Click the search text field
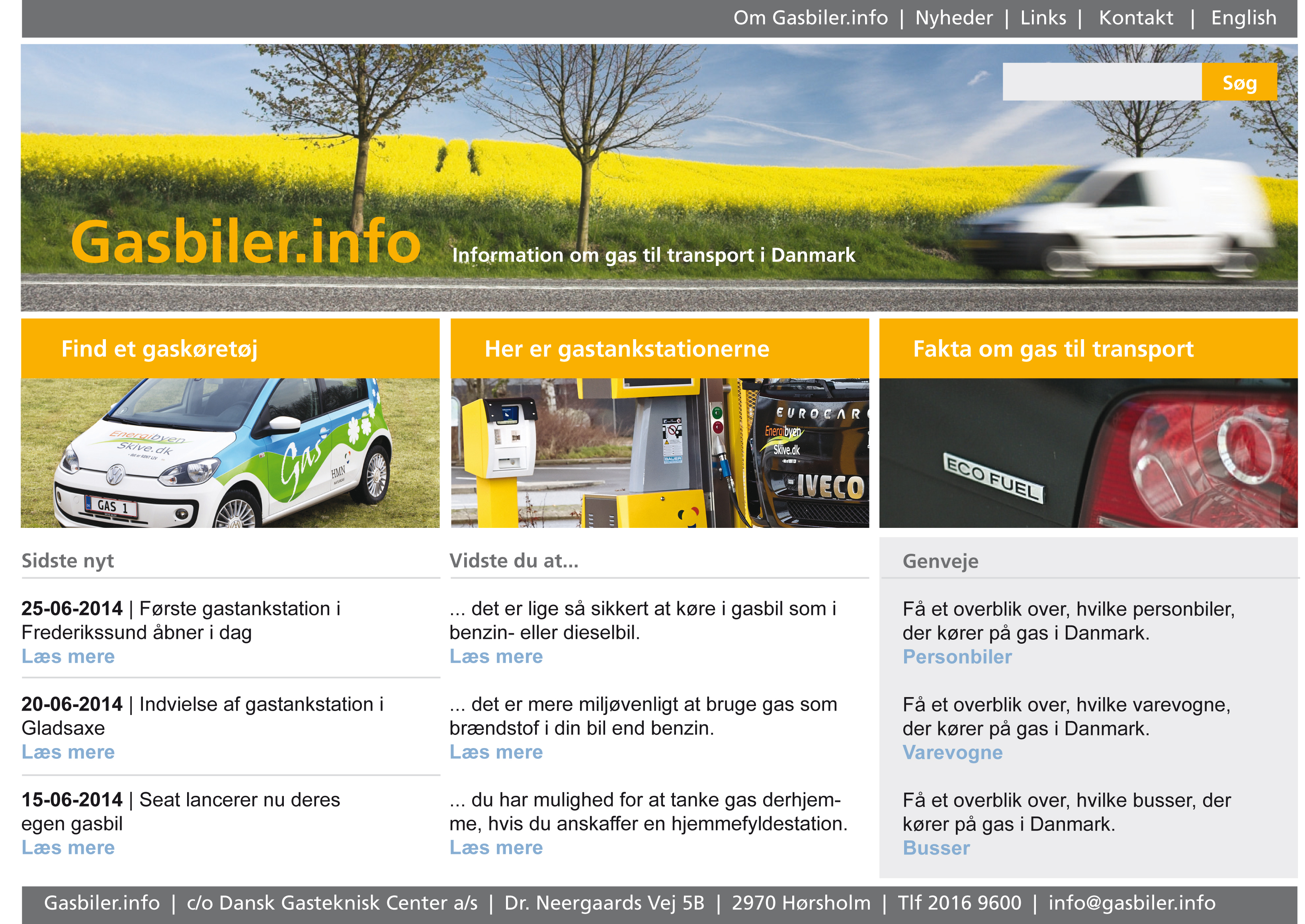1305x924 pixels. click(x=1101, y=82)
